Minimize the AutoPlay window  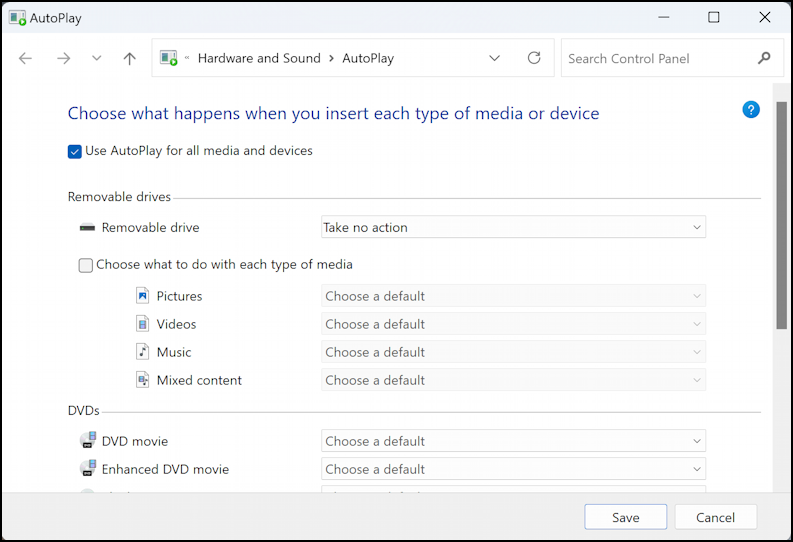[x=664, y=17]
